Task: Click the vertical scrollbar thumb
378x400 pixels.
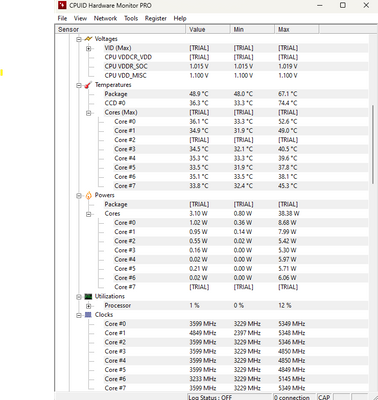Action: pos(373,144)
